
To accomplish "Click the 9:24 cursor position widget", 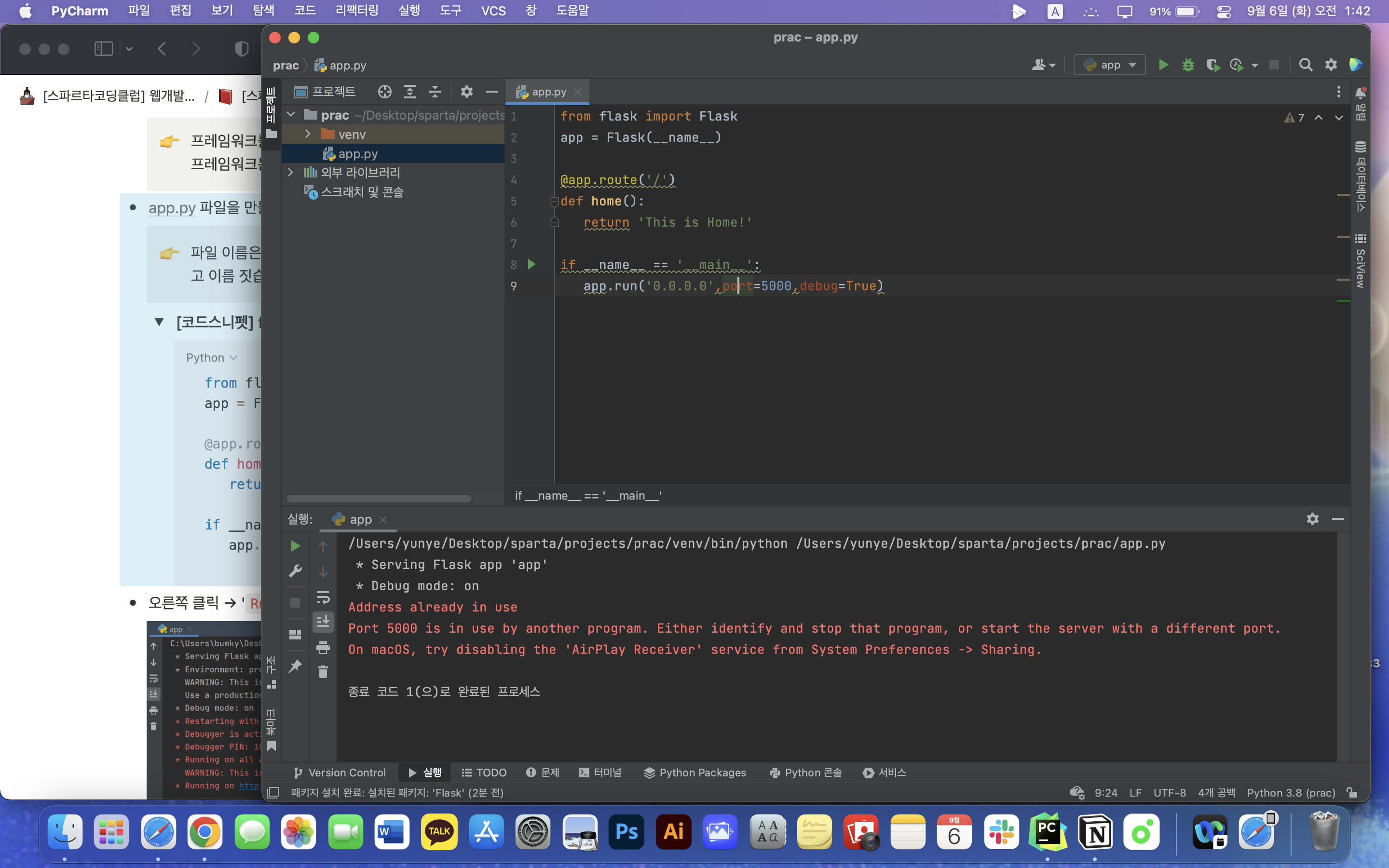I will click(x=1105, y=793).
